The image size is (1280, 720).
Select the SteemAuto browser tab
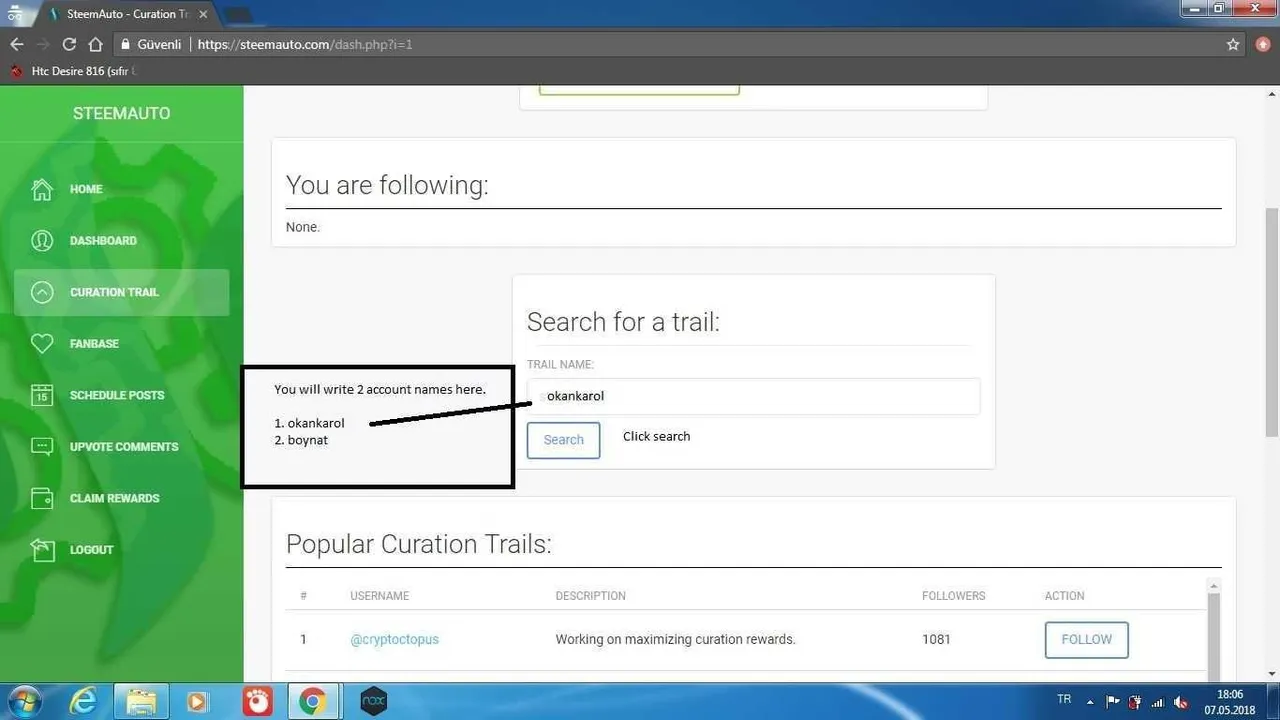pyautogui.click(x=125, y=15)
